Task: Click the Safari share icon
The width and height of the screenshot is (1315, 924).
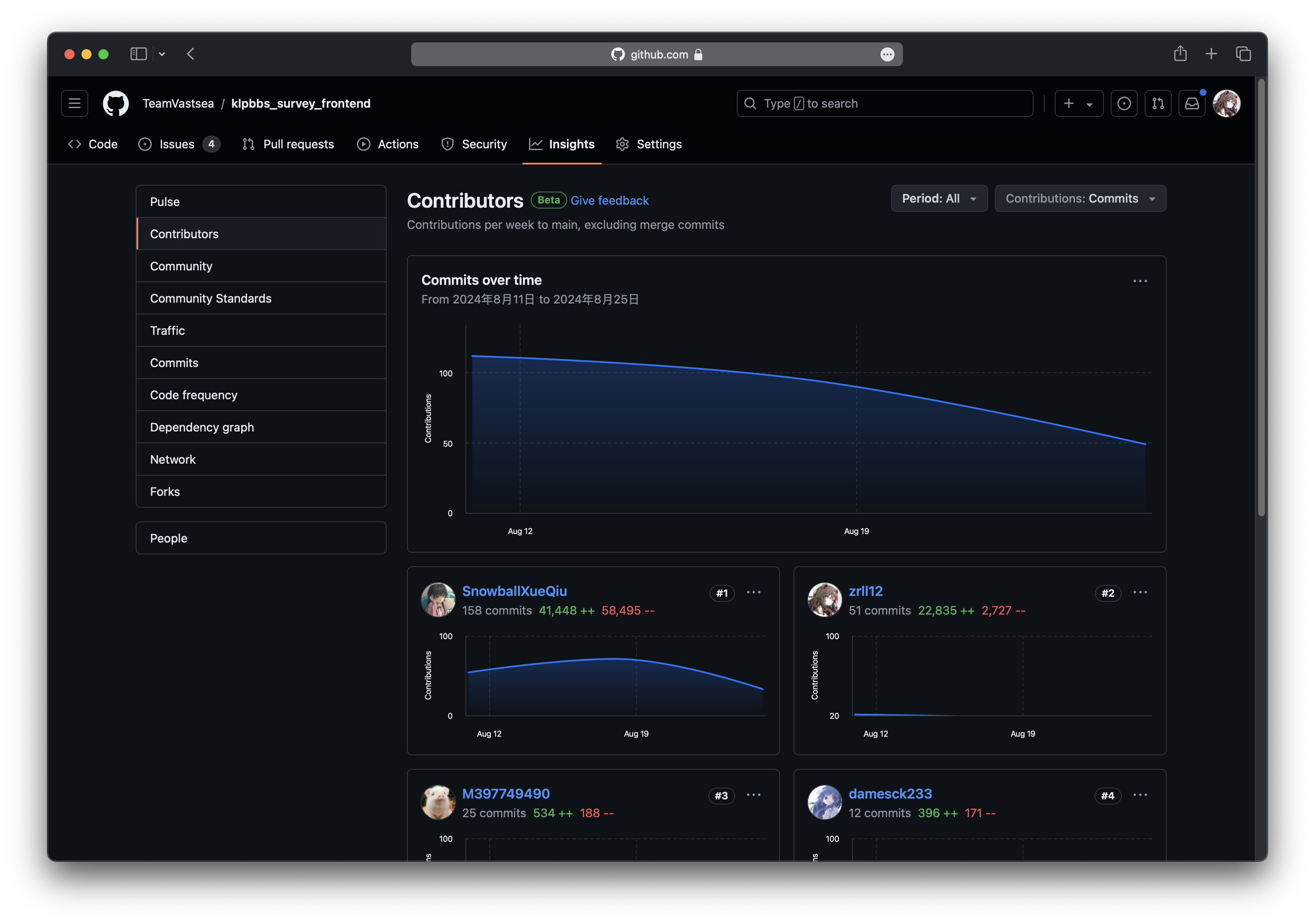Action: pyautogui.click(x=1180, y=54)
